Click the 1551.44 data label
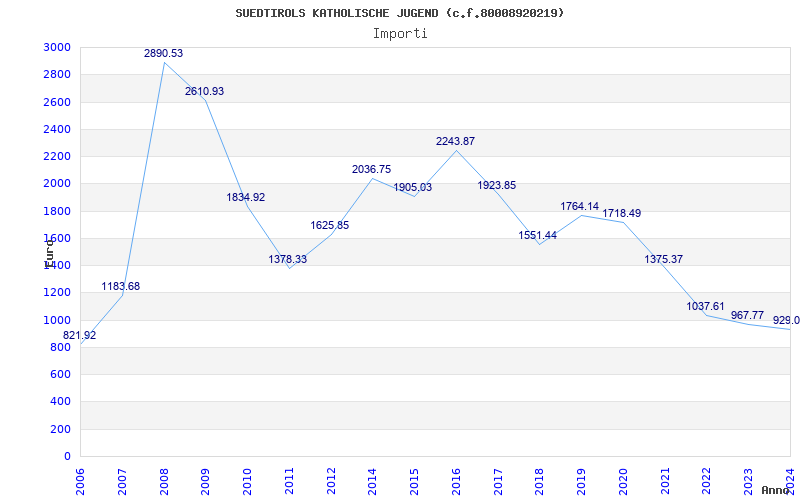Image resolution: width=800 pixels, height=500 pixels. [x=538, y=235]
